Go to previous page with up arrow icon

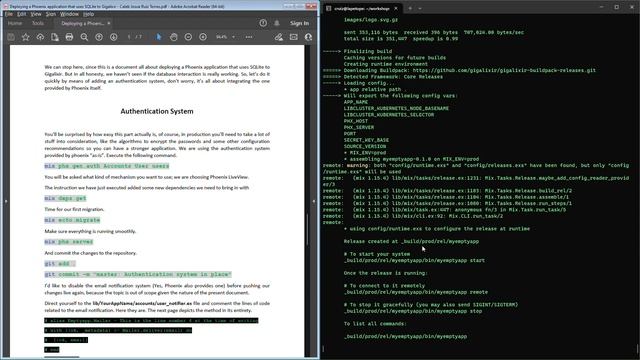(x=99, y=37)
